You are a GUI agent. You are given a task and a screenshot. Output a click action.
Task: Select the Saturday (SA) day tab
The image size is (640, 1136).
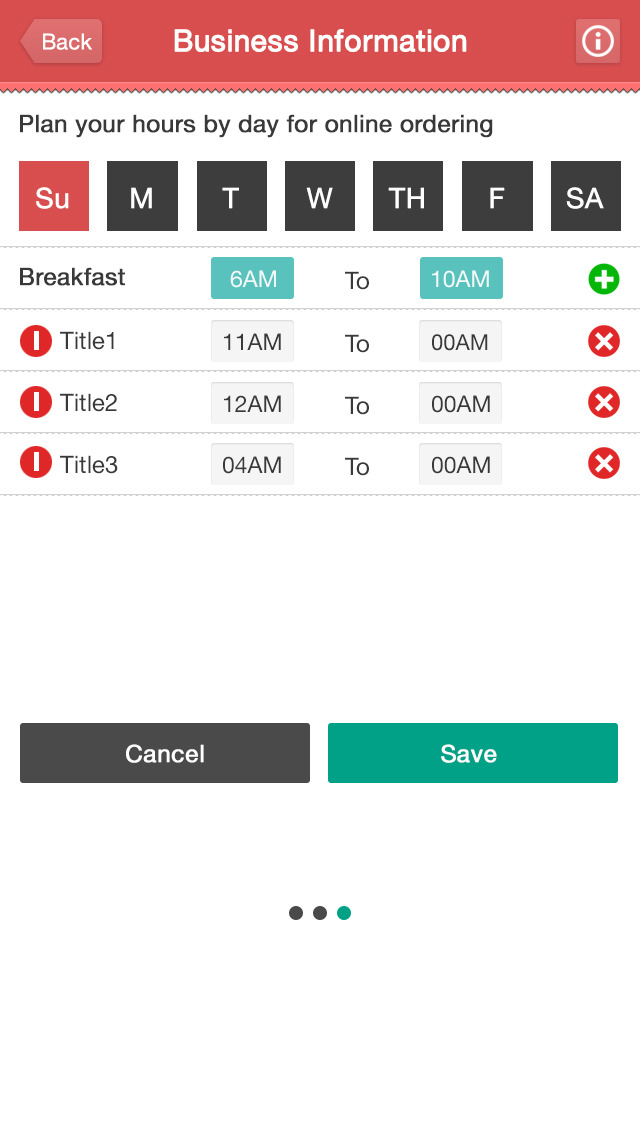[585, 197]
